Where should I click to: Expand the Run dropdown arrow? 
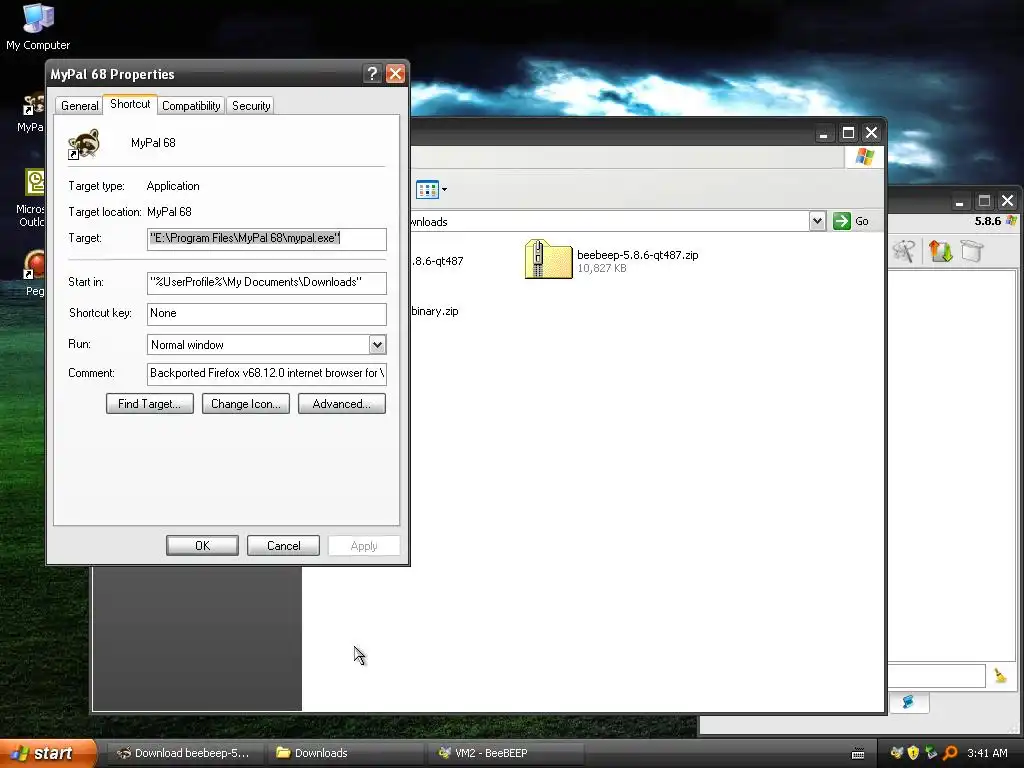click(377, 345)
